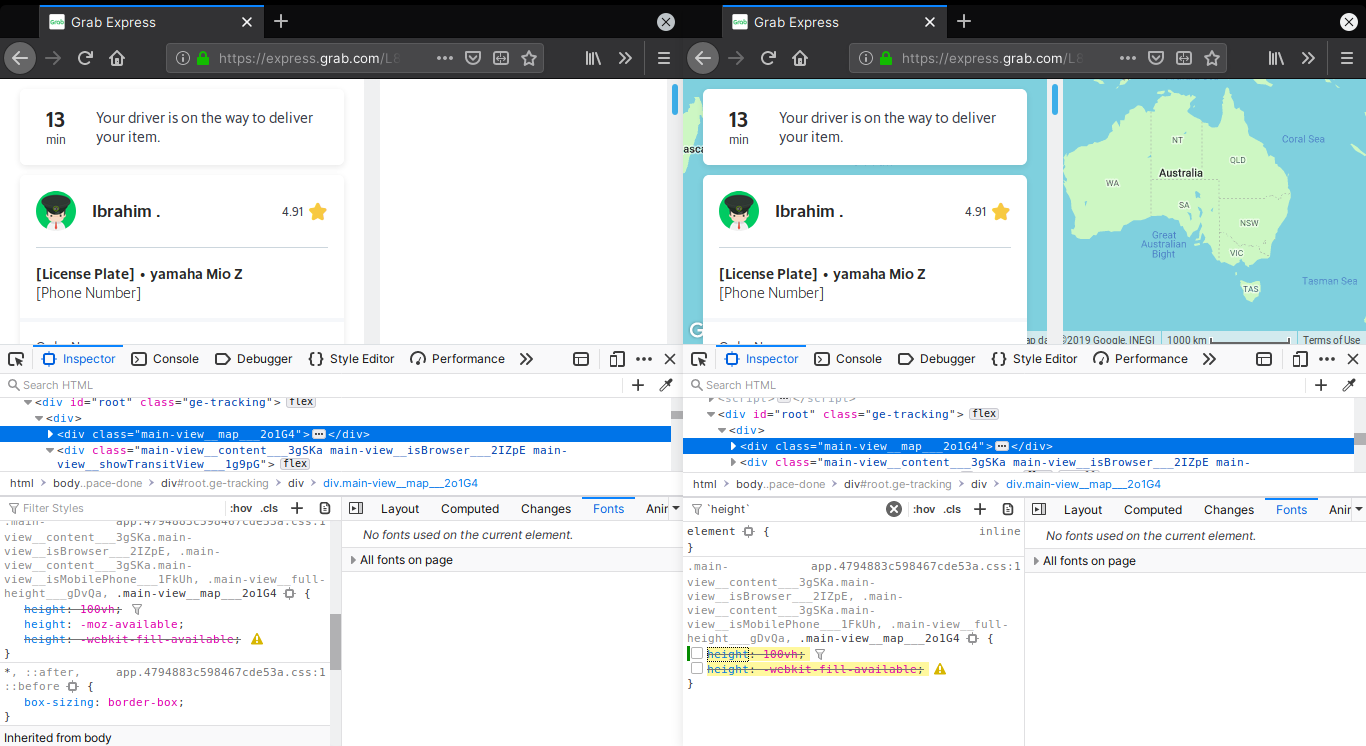Open the app.4794883c598467cde53a.css:1 source link in right DevTools
This screenshot has height=746, width=1366.
(x=916, y=566)
